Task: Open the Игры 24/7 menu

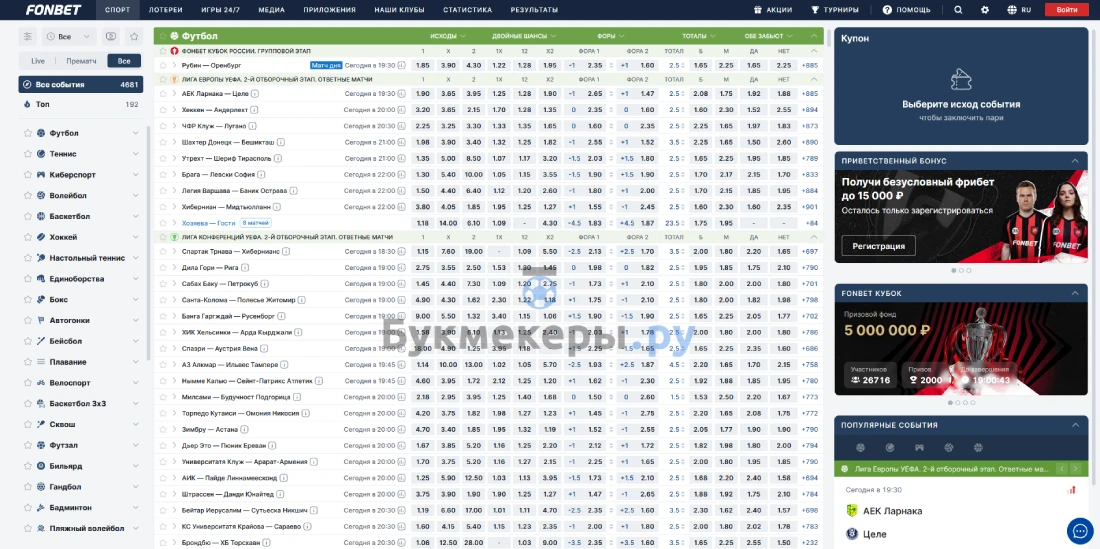Action: [x=220, y=10]
